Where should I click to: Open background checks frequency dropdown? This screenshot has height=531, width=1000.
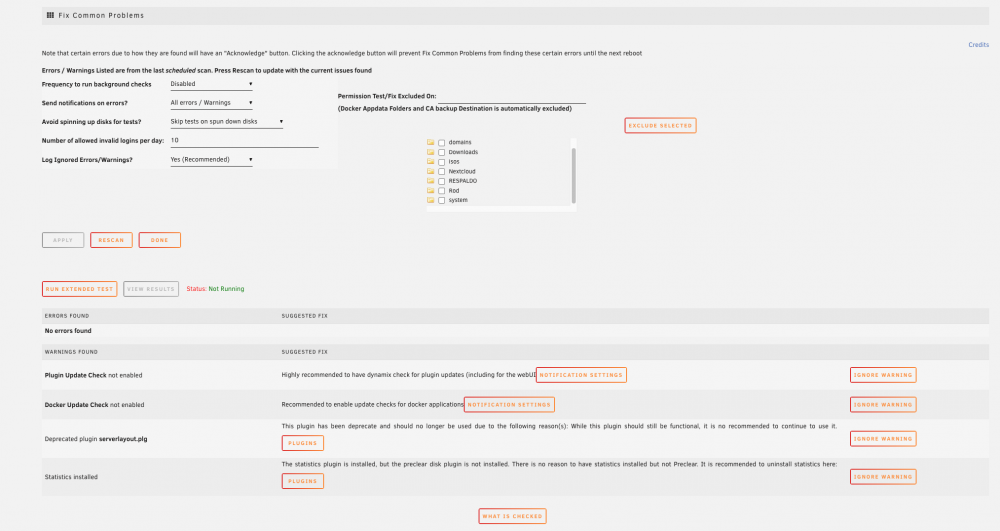pos(211,84)
